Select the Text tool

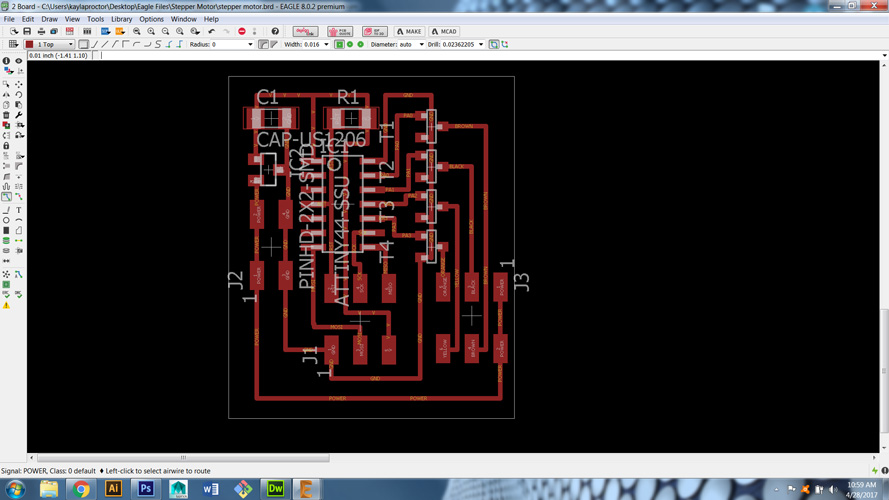point(19,210)
